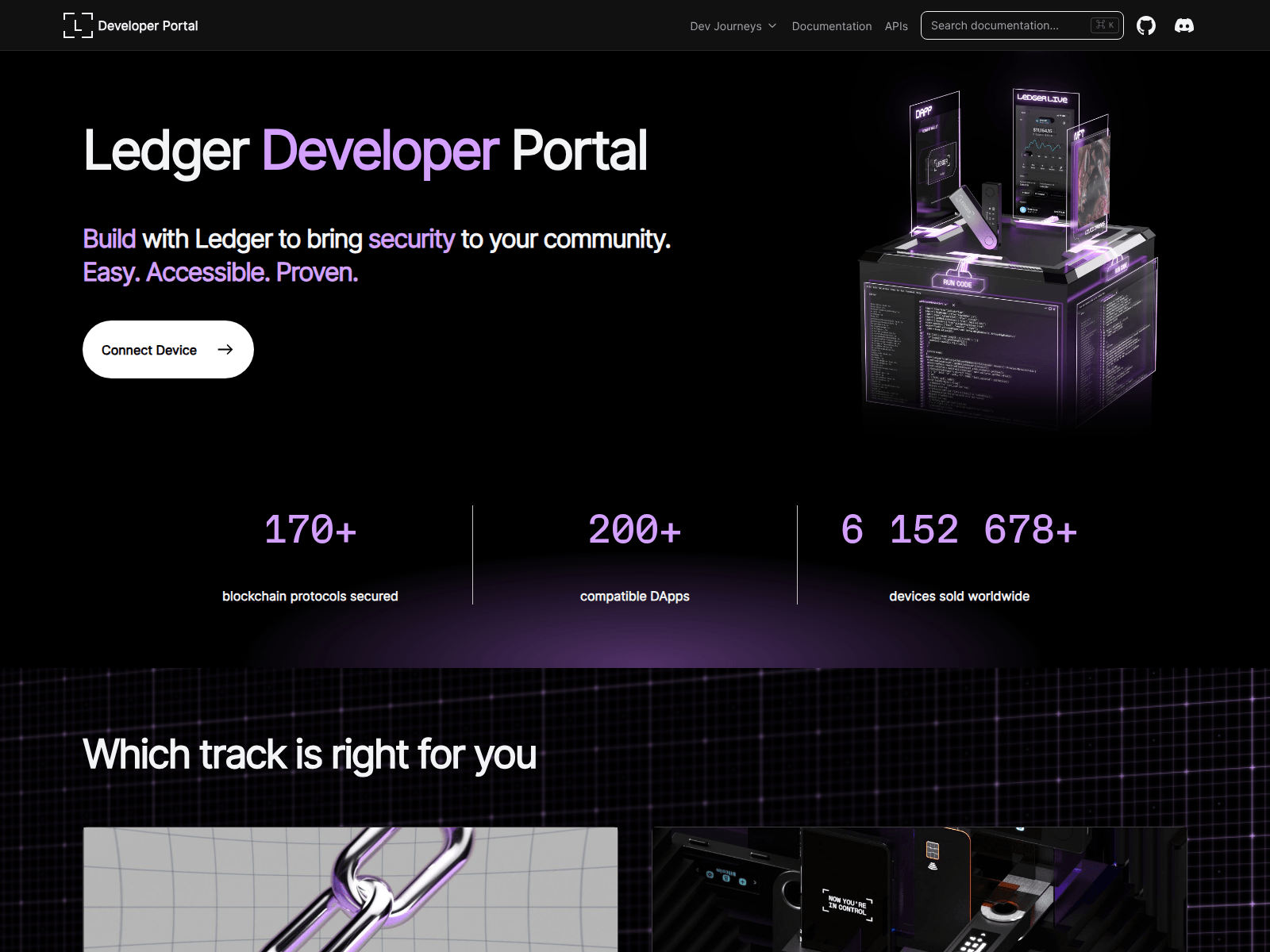The height and width of the screenshot is (952, 1270).
Task: Click the Ledger bracket logo icon
Action: coord(78,25)
